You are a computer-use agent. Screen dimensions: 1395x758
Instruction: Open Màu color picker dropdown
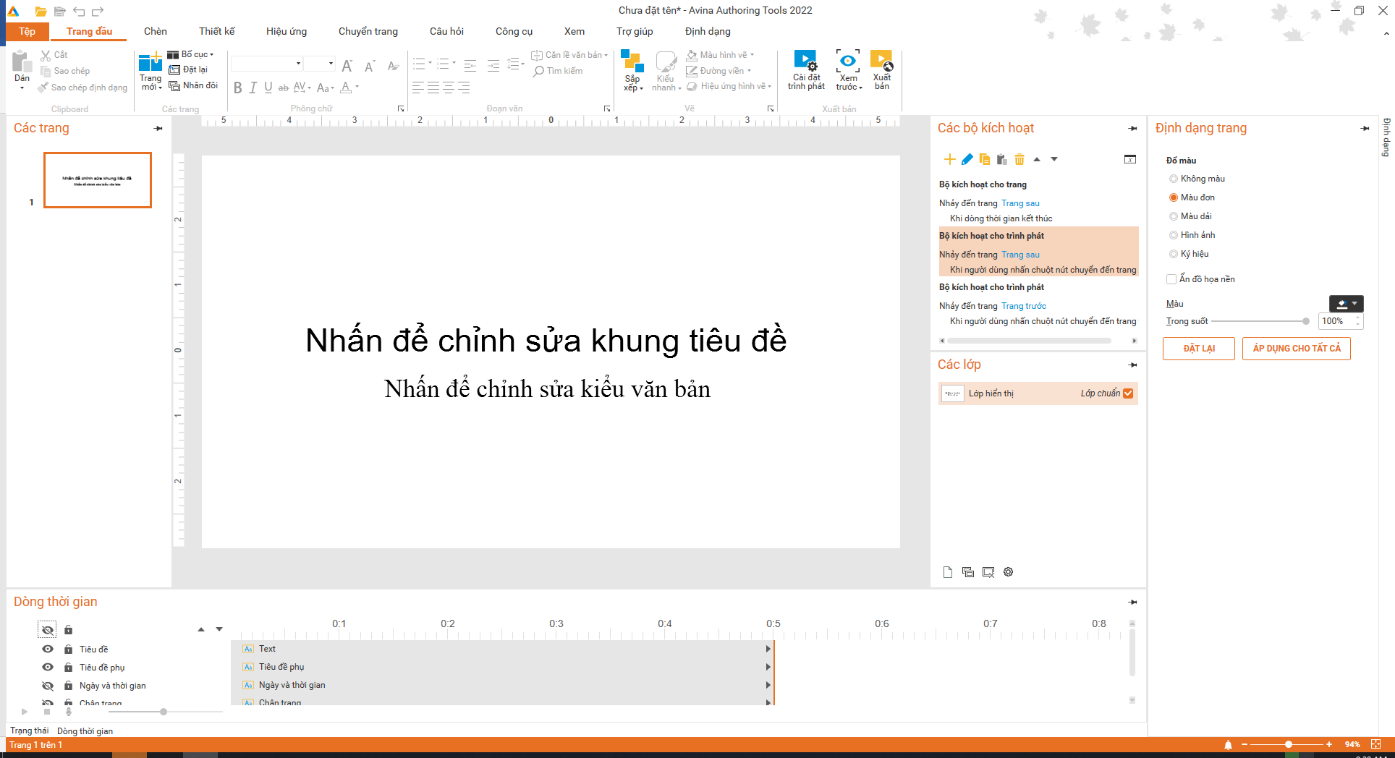[1345, 303]
